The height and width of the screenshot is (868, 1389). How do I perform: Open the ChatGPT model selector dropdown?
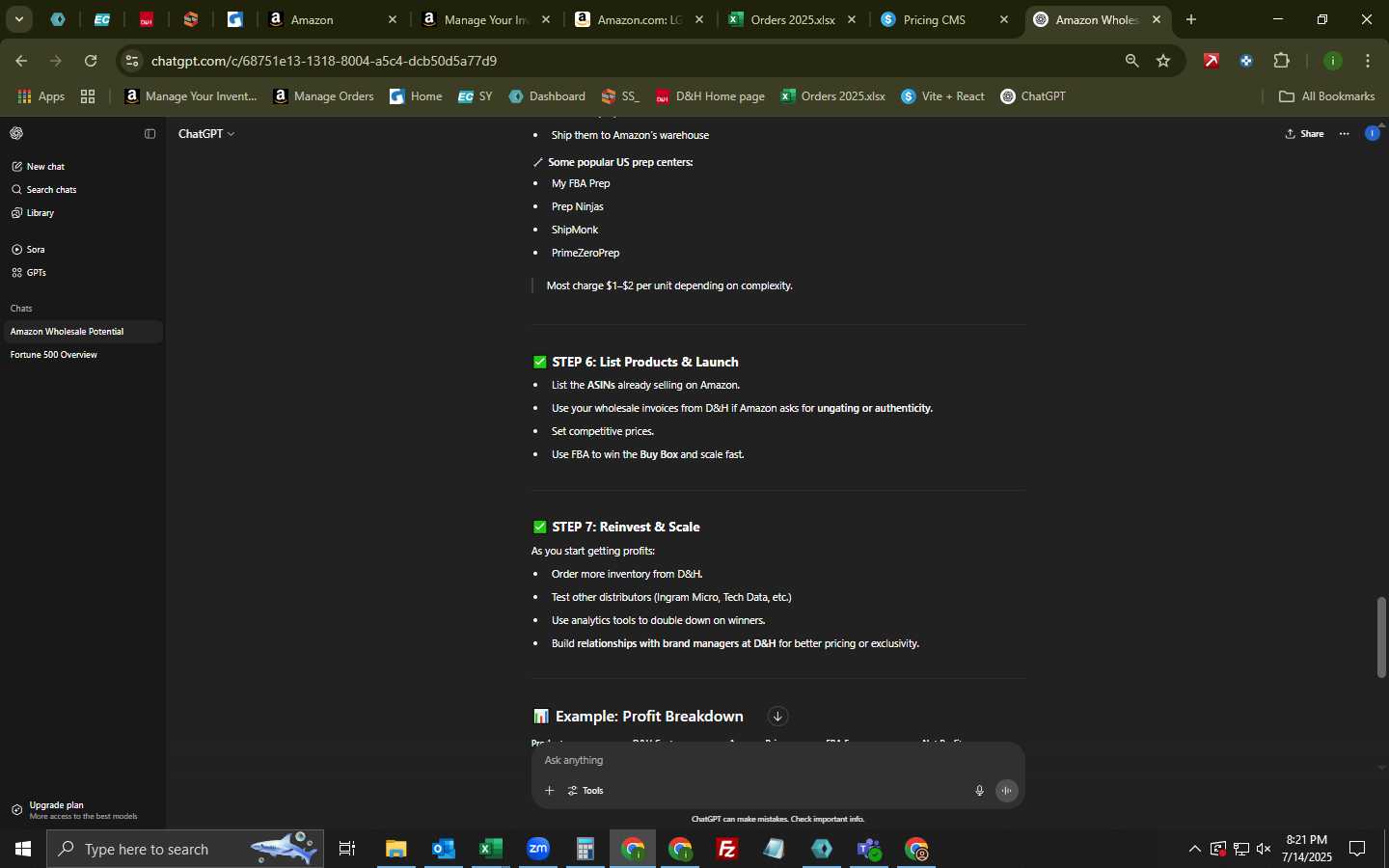tap(206, 134)
